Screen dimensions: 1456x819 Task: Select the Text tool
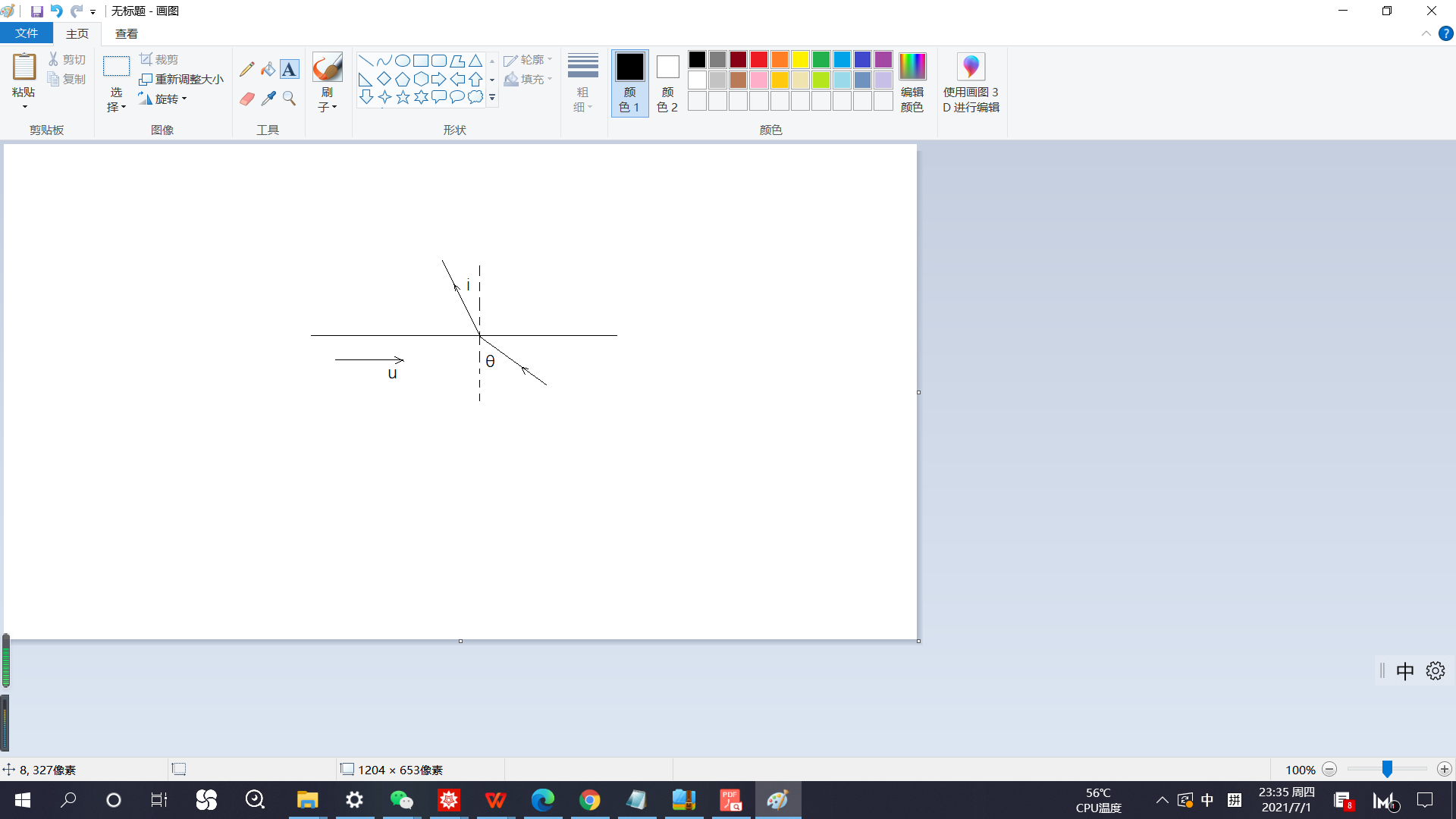(289, 69)
